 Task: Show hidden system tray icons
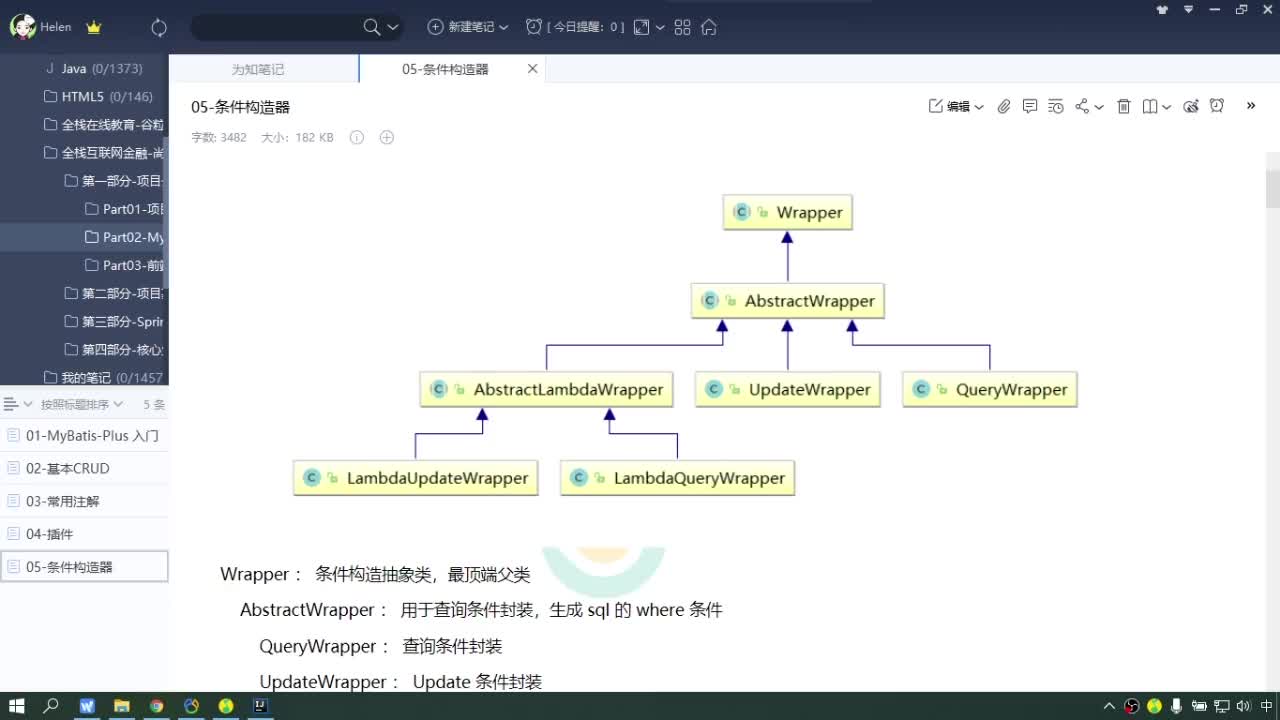pyautogui.click(x=1109, y=706)
